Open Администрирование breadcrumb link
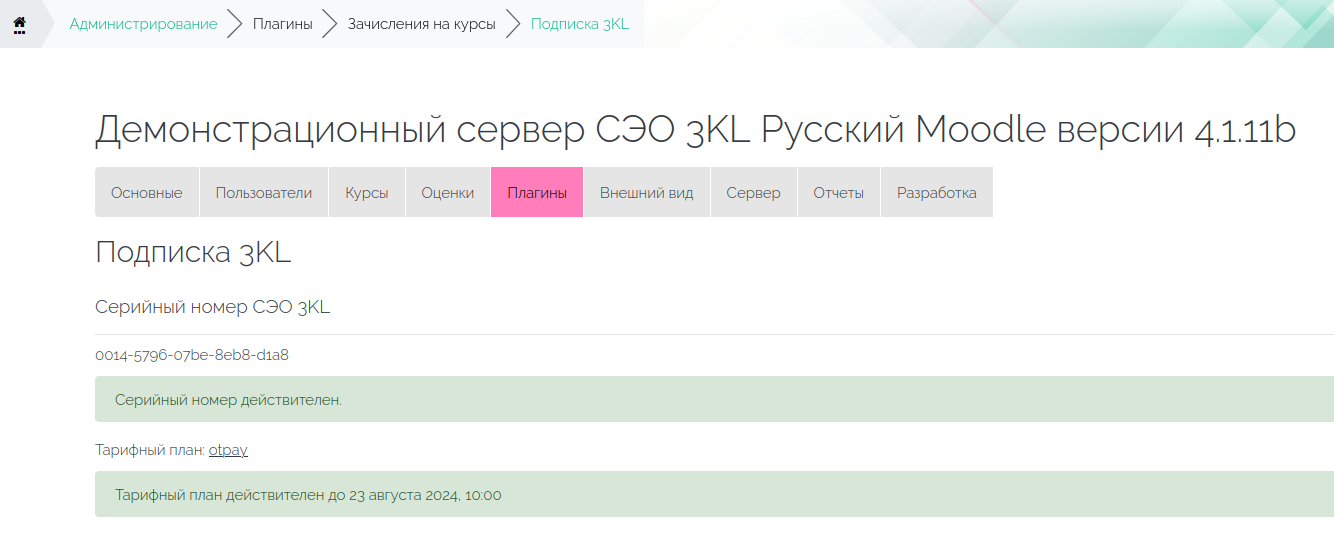Viewport: 1334px width, 541px height. coord(143,24)
